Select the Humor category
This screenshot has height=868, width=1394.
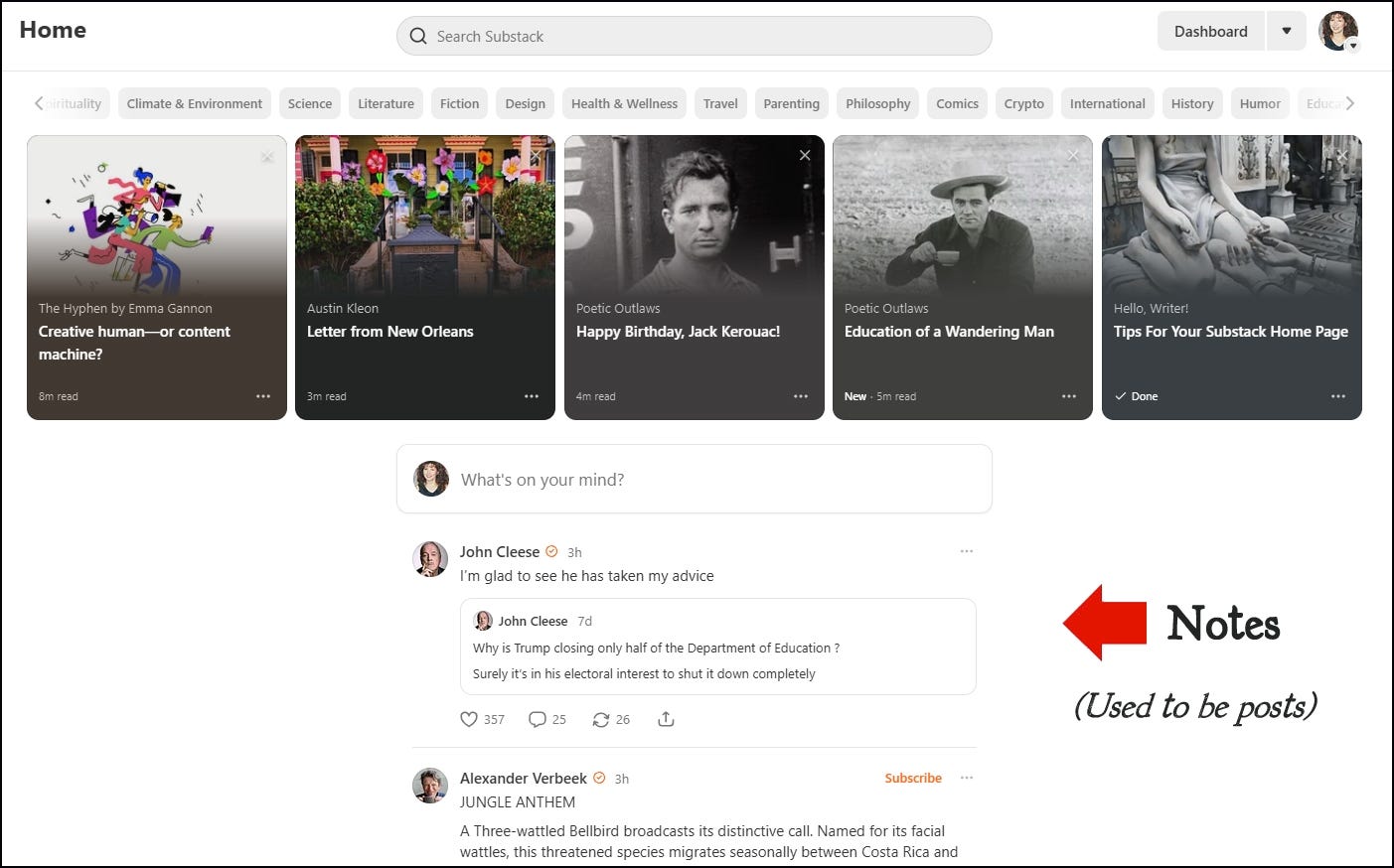click(1260, 103)
